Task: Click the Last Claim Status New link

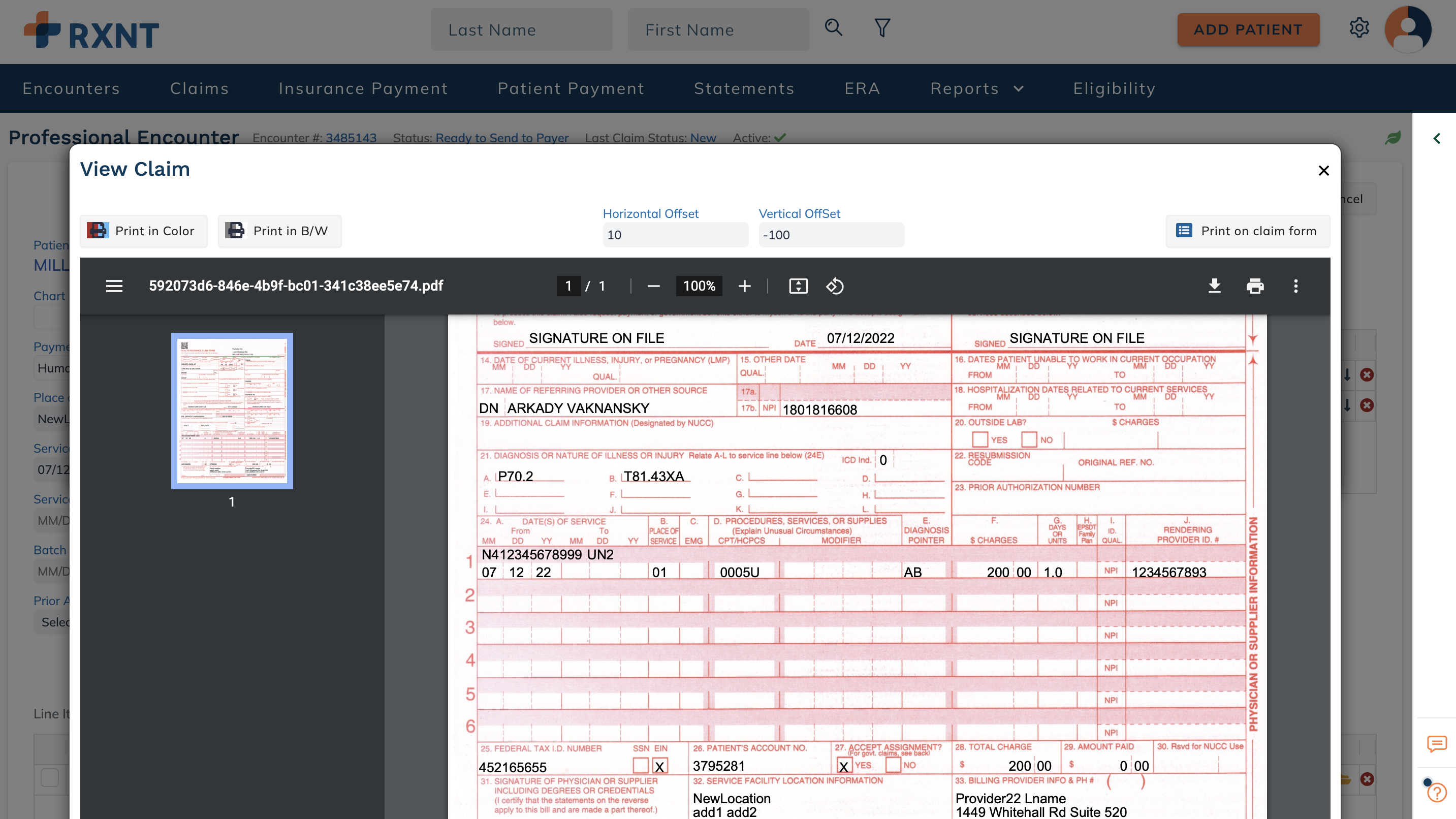Action: (x=703, y=138)
